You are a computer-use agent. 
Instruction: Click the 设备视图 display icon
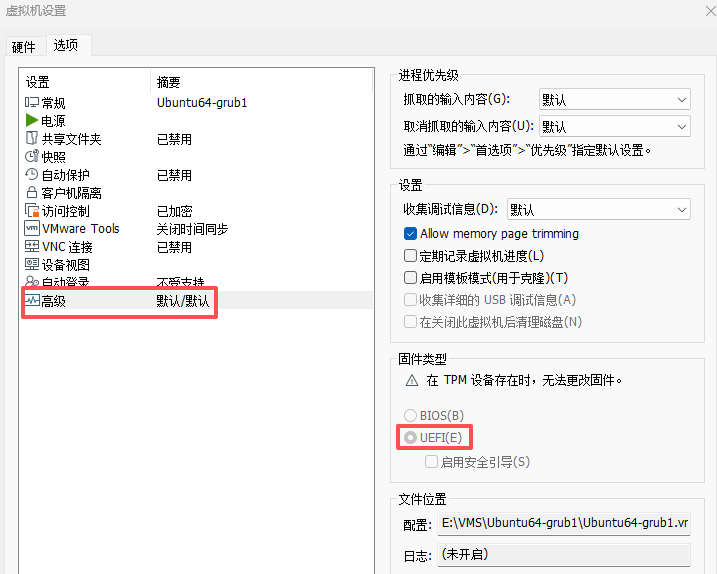tap(32, 264)
